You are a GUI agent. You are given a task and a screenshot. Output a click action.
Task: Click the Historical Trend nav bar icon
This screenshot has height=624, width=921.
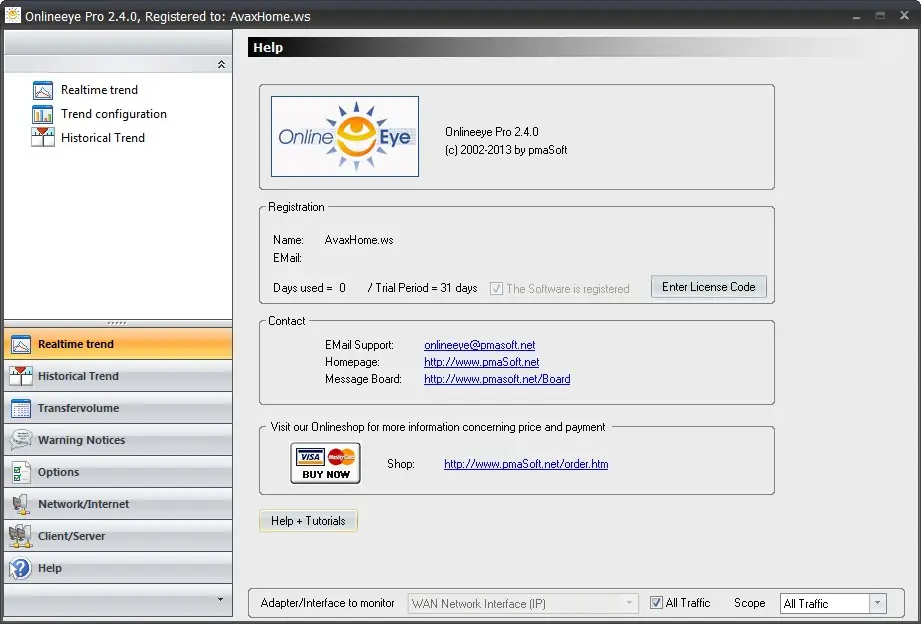click(x=21, y=376)
